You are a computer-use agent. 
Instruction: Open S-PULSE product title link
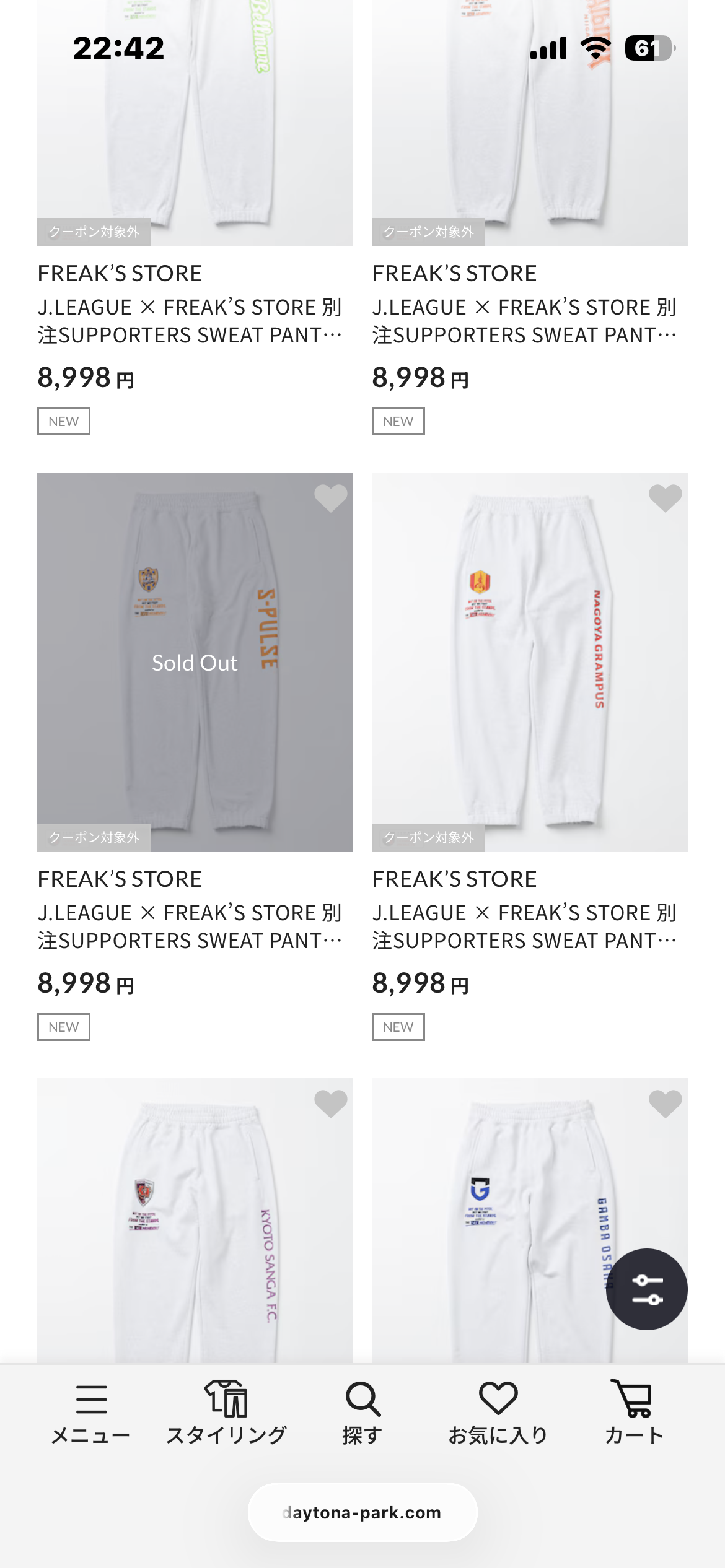(x=190, y=926)
